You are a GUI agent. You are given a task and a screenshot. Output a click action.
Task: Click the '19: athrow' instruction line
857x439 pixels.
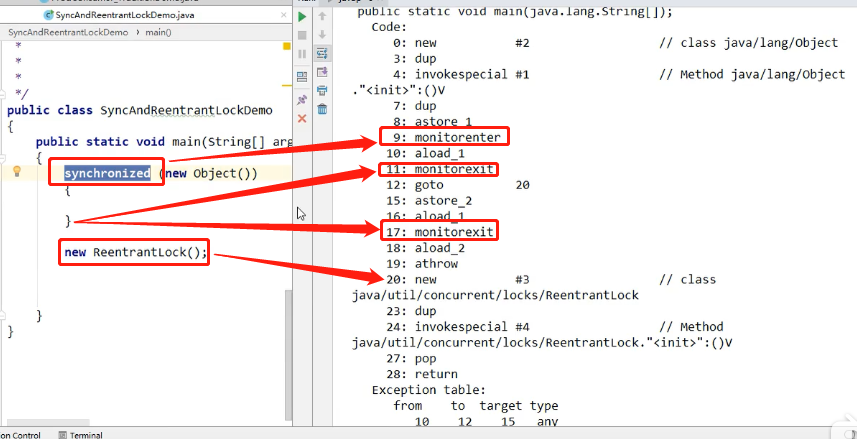coord(421,264)
